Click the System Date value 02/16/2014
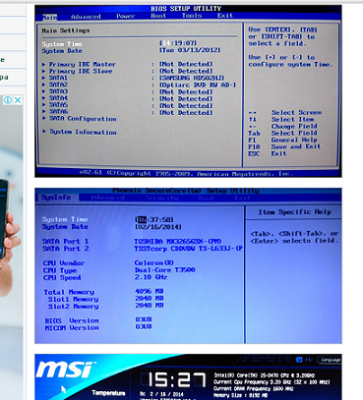 (x=158, y=227)
